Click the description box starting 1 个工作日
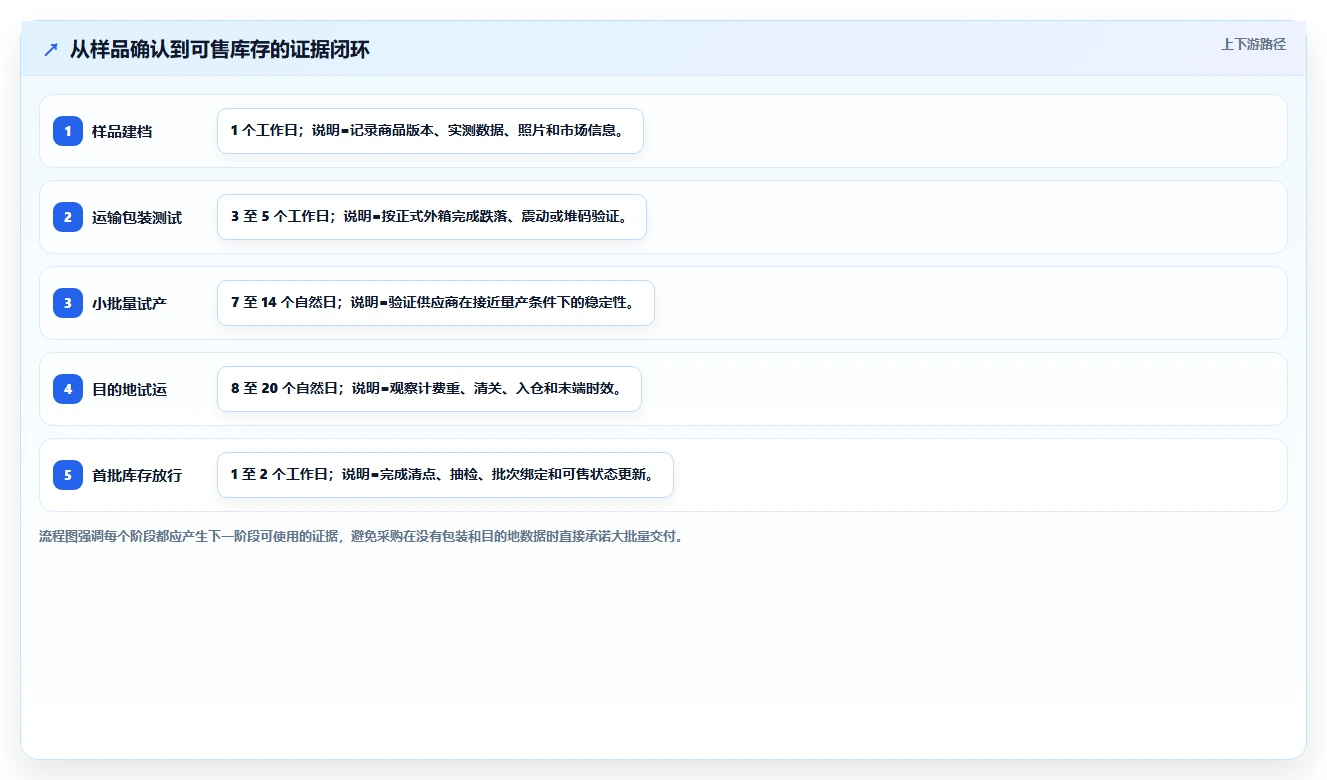Image resolution: width=1327 pixels, height=780 pixels. pos(430,131)
